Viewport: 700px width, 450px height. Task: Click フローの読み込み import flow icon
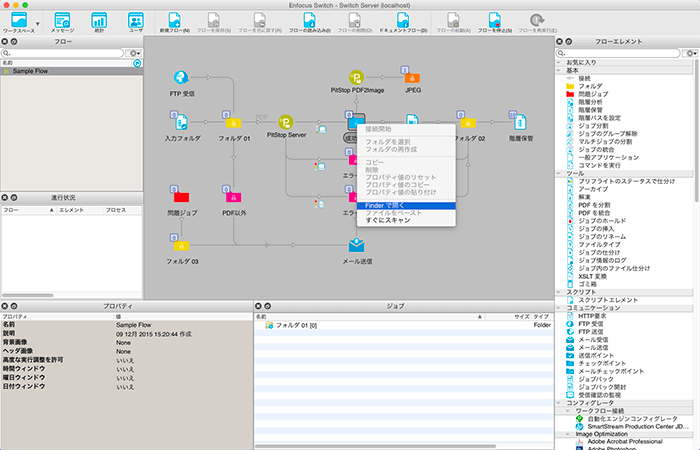309,22
